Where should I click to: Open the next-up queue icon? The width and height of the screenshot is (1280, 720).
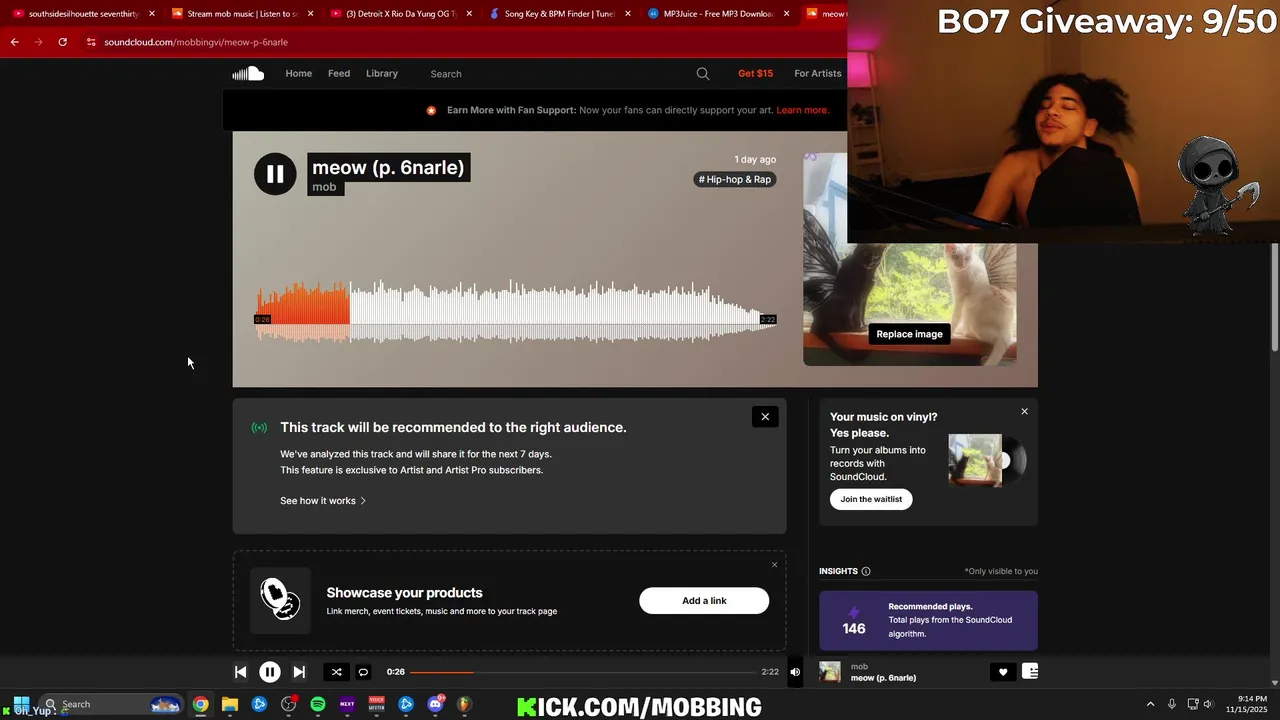click(x=1030, y=672)
